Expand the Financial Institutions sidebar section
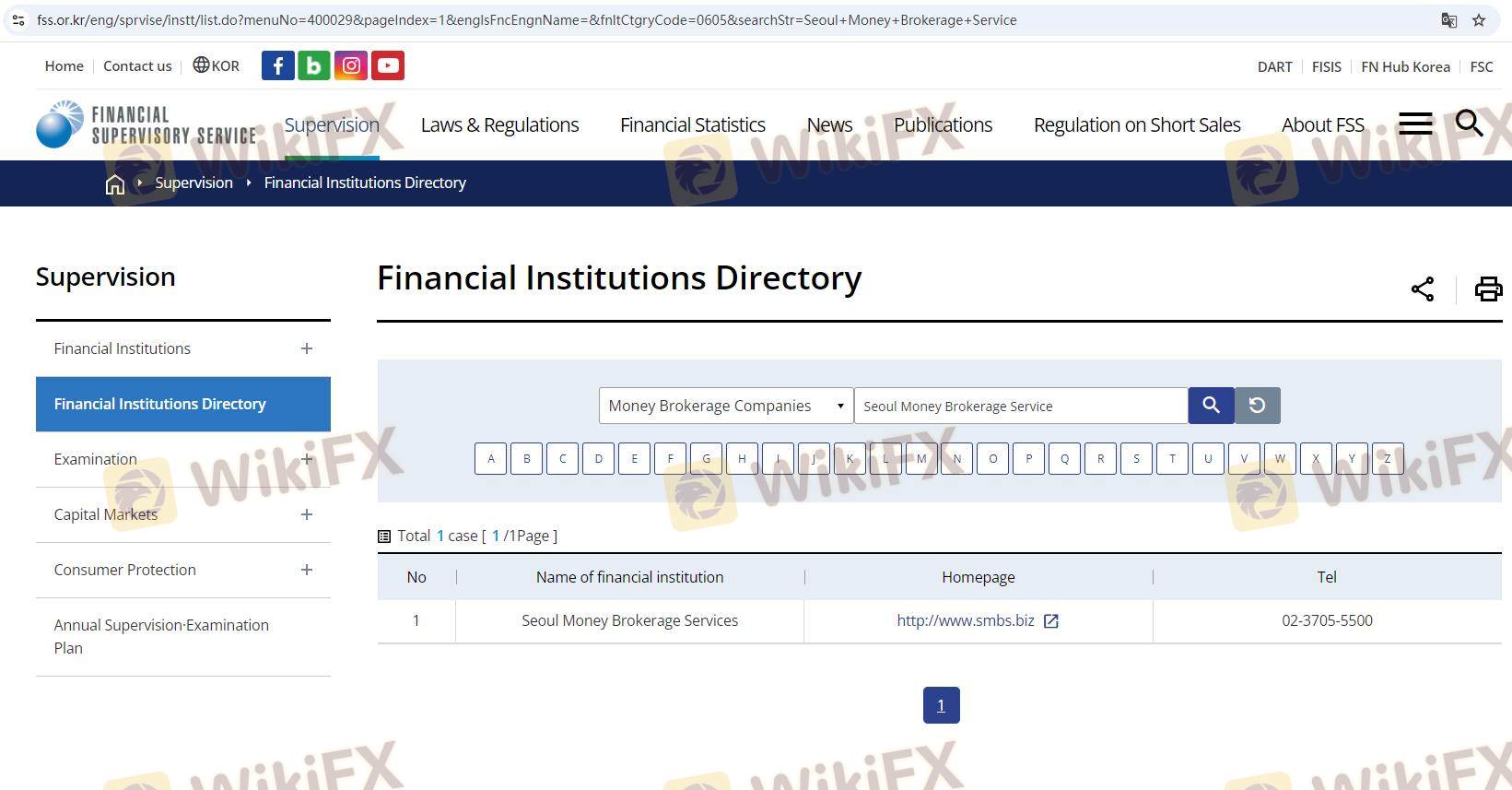Screen dimensions: 1512x790 (x=307, y=348)
